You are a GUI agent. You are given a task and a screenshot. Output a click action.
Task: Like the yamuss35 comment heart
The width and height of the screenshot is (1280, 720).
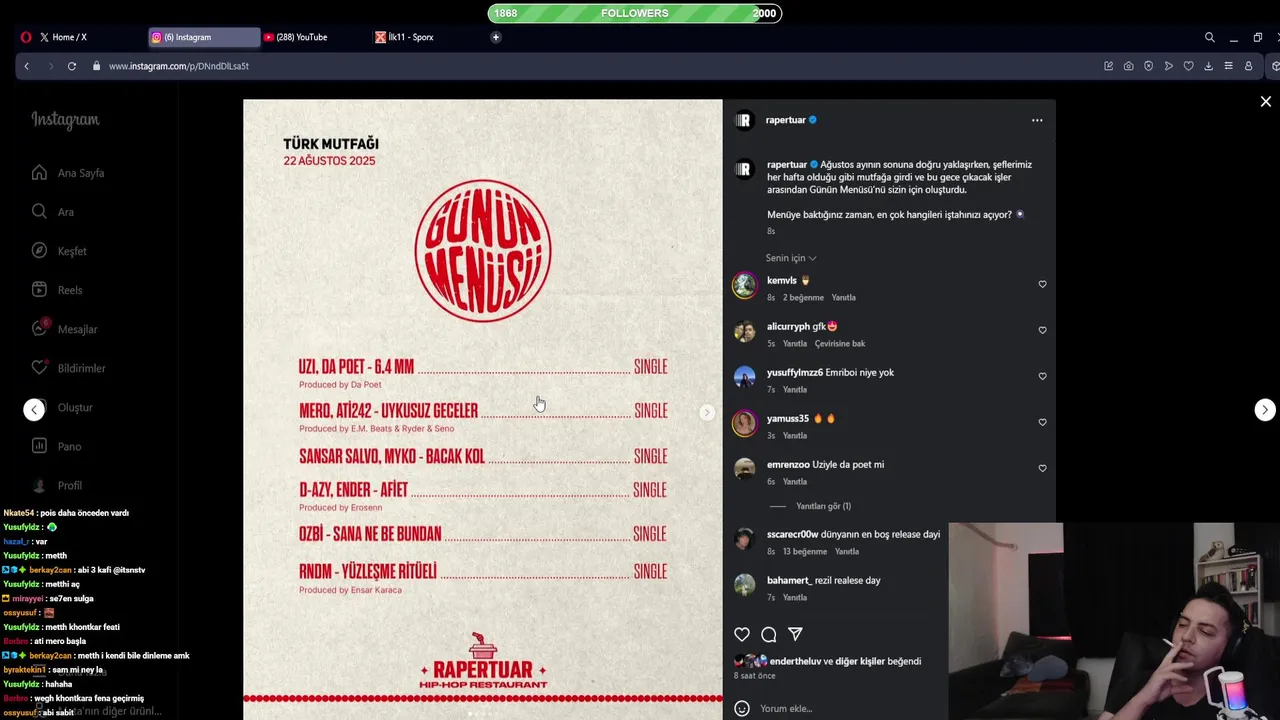[x=1042, y=422]
